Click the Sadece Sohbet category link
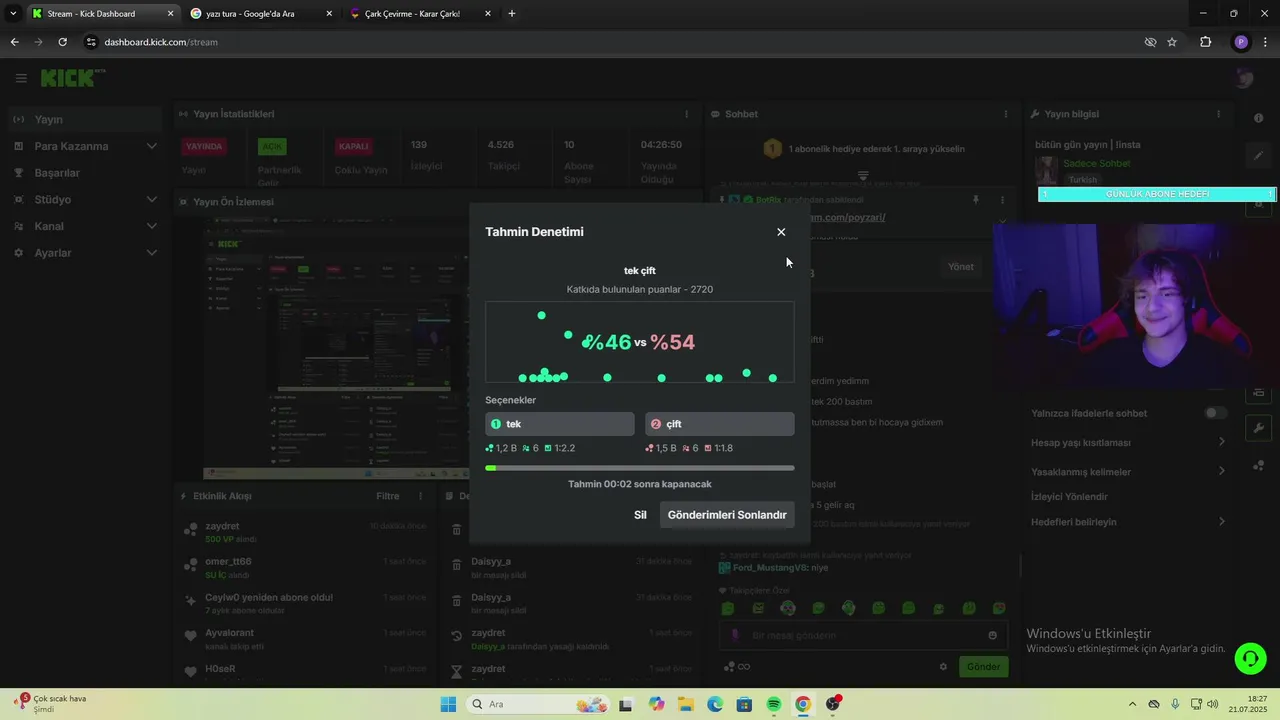The image size is (1280, 720). (x=1096, y=163)
